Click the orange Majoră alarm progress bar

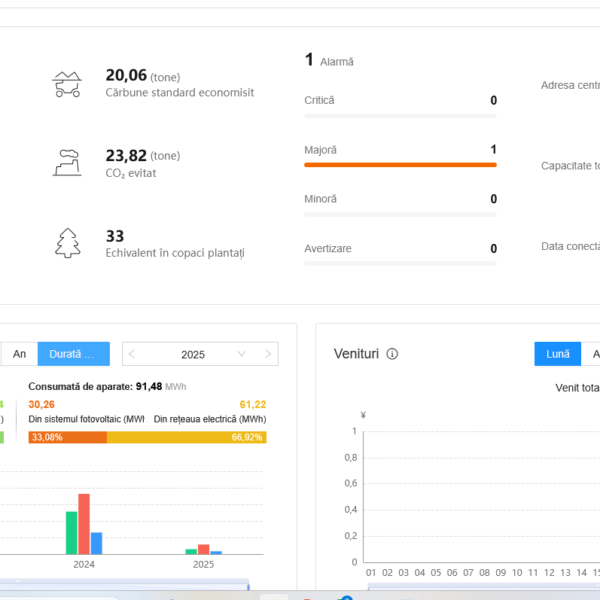(400, 164)
